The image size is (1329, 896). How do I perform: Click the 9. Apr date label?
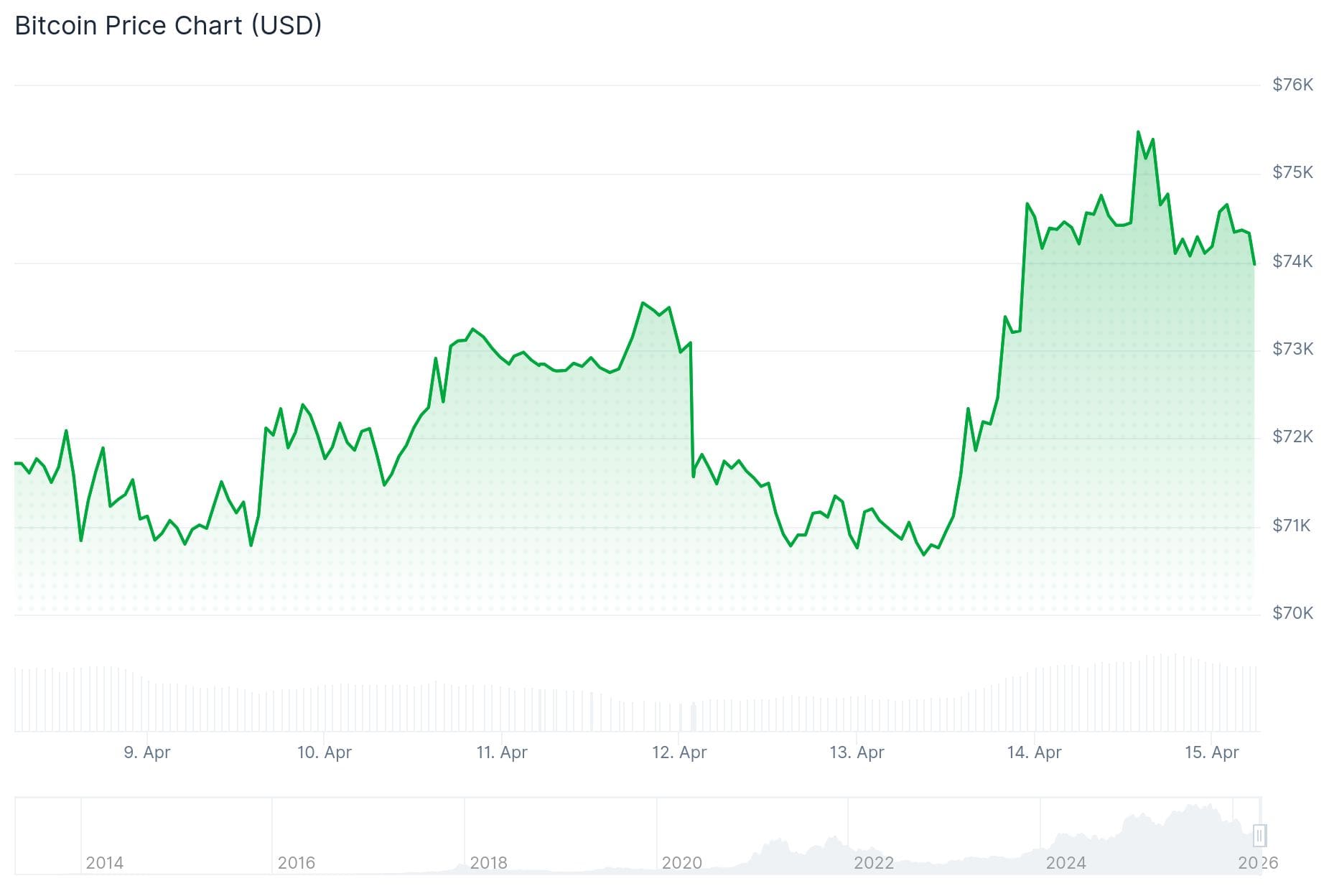147,752
